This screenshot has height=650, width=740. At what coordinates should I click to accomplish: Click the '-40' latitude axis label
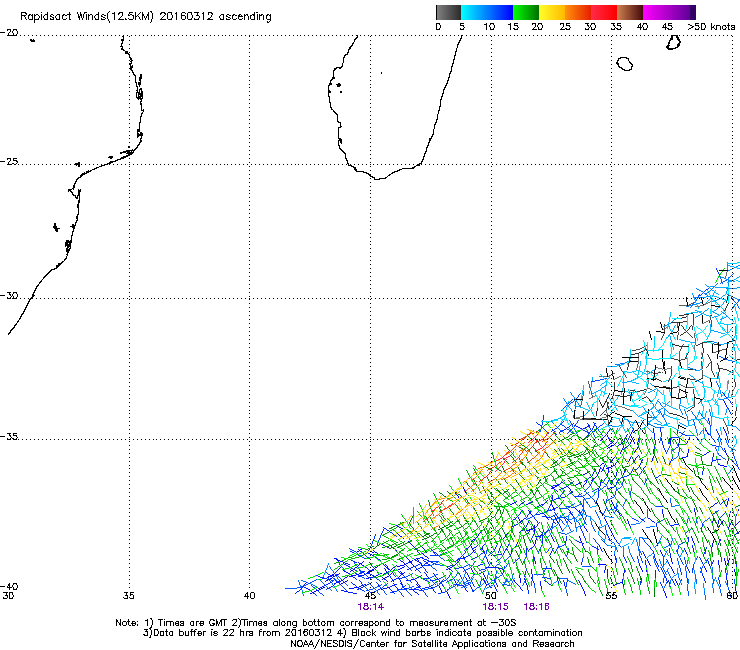click(x=9, y=586)
